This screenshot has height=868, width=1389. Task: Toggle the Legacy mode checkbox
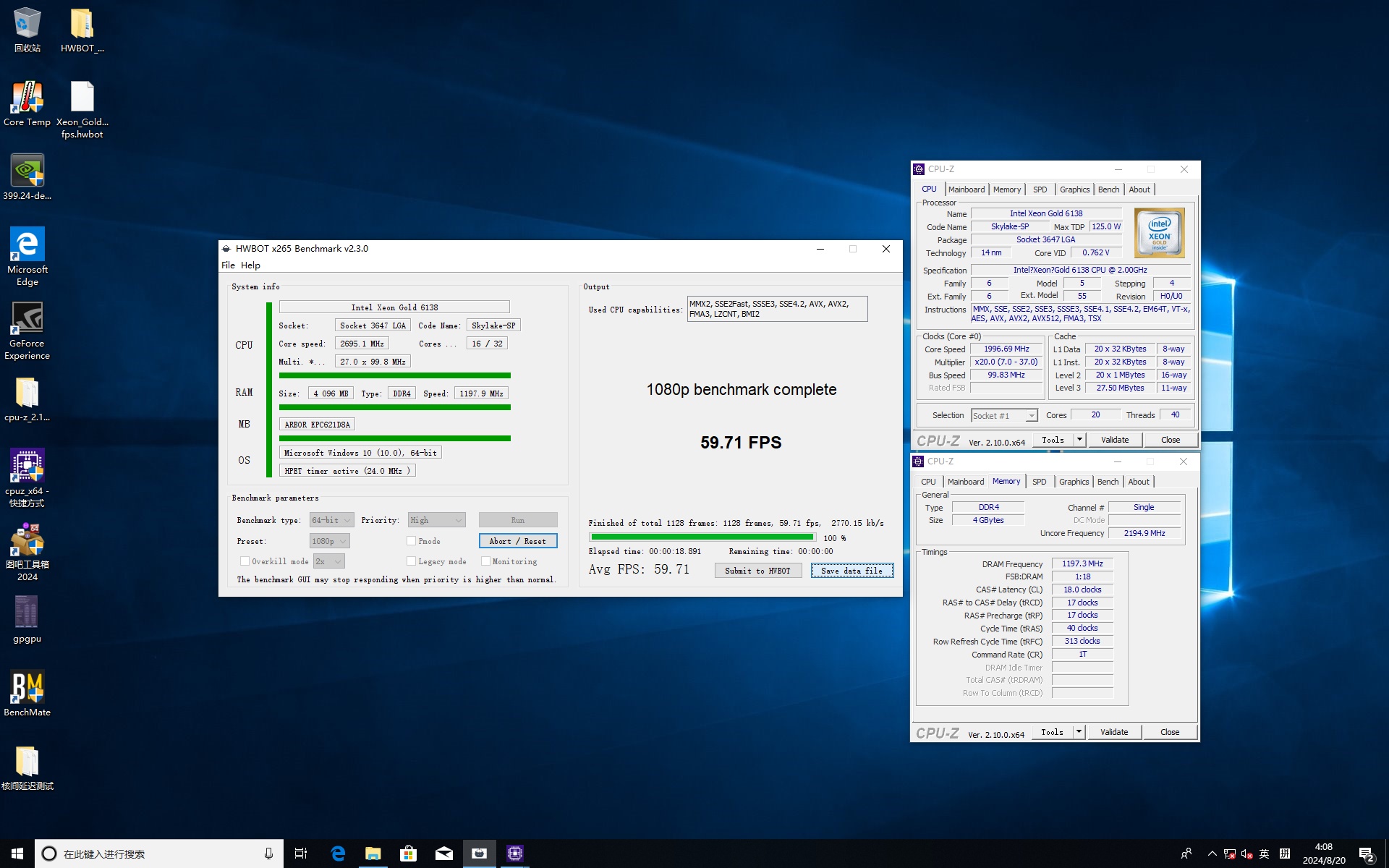(411, 561)
